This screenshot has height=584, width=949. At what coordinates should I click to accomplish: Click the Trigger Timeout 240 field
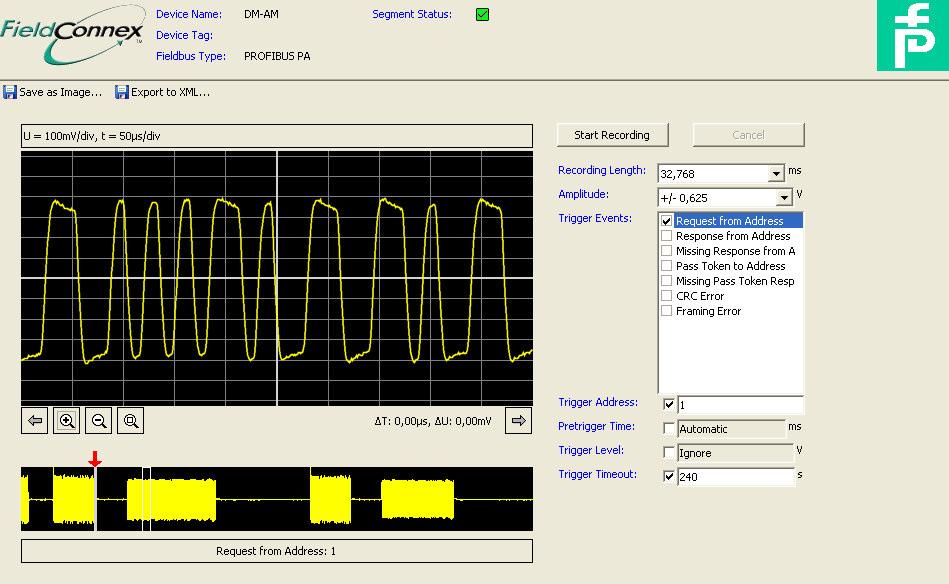coord(735,477)
